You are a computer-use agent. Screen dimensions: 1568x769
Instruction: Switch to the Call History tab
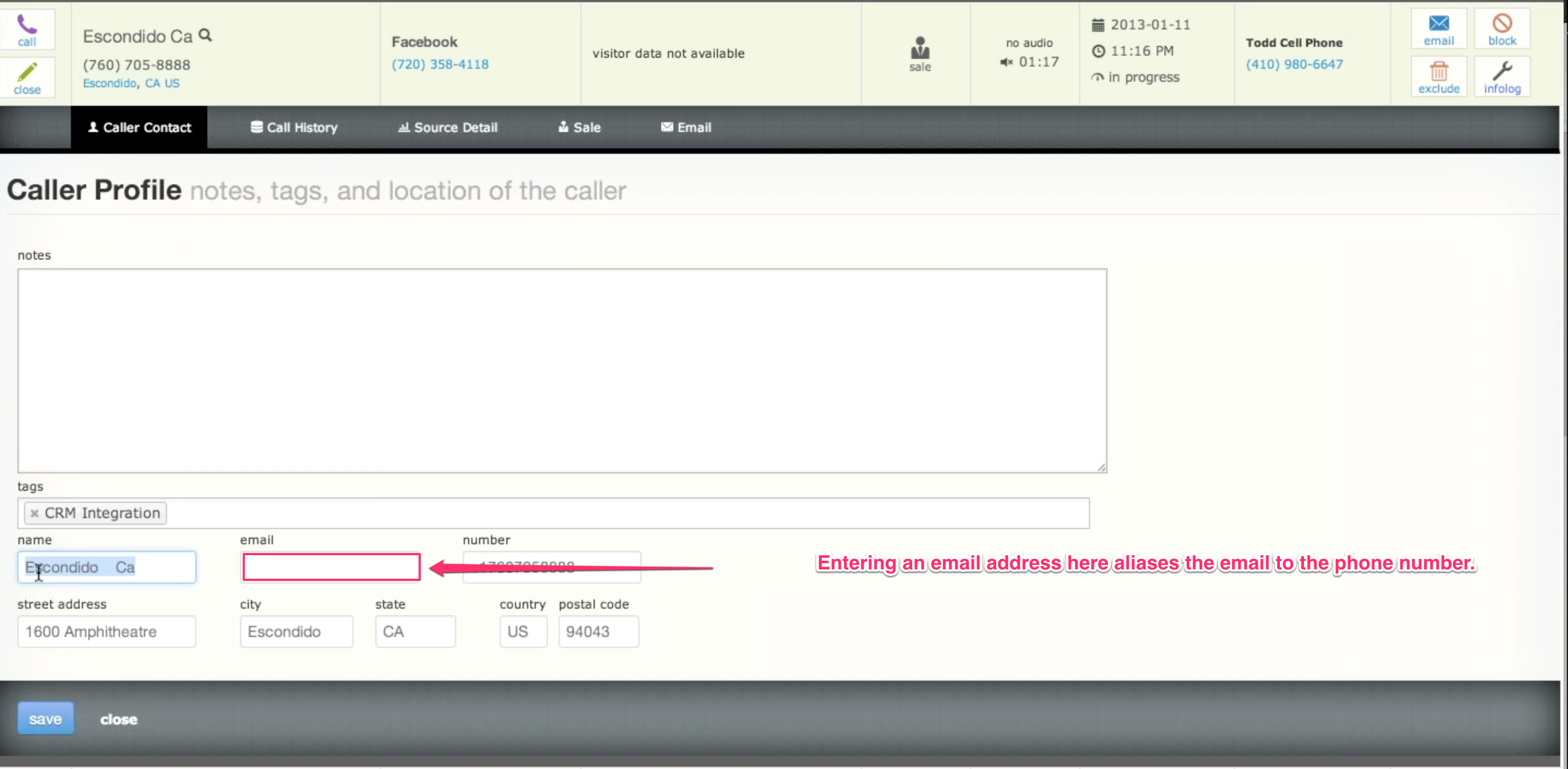point(294,127)
